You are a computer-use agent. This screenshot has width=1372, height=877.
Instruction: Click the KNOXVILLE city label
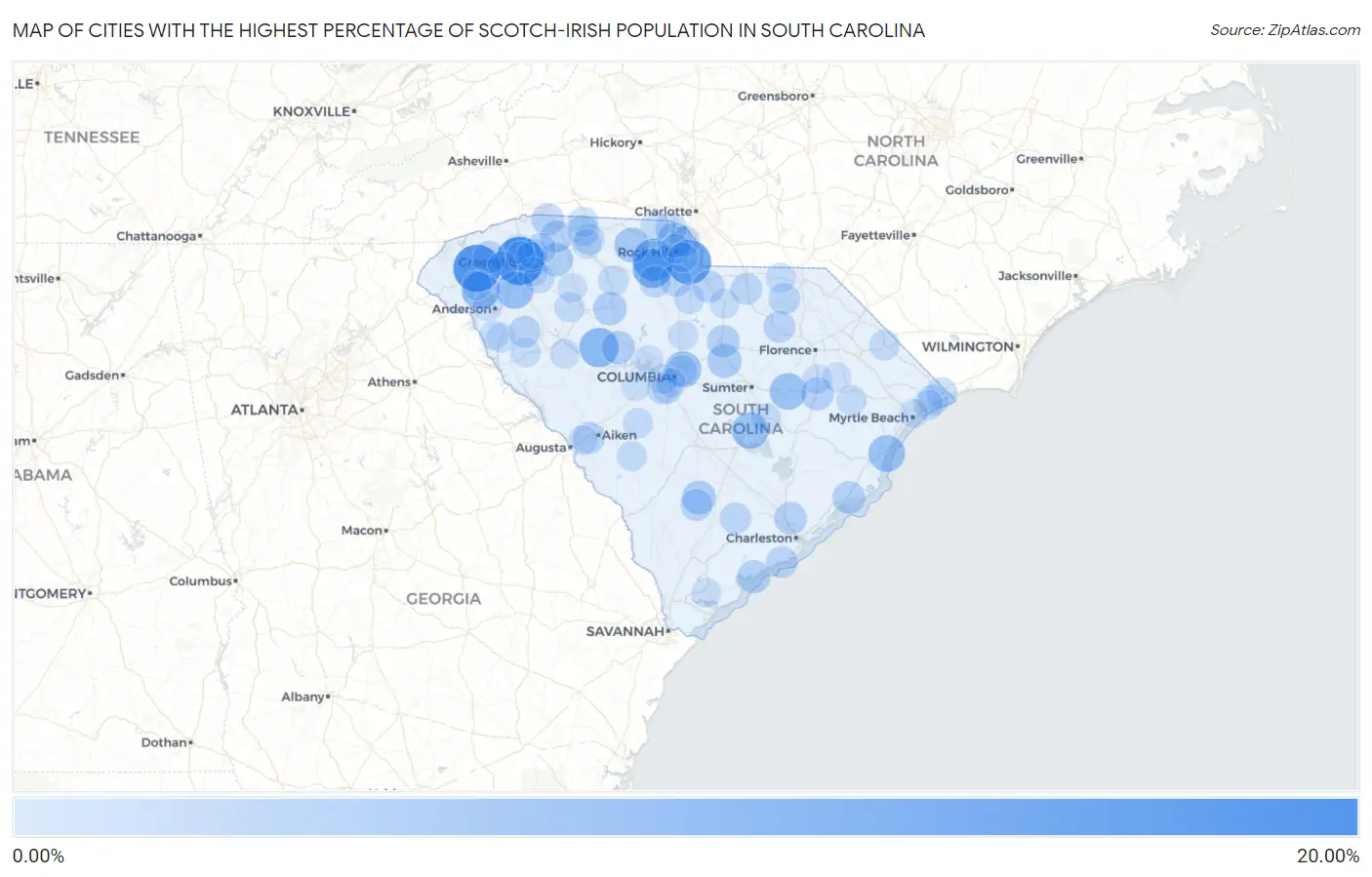click(x=311, y=111)
